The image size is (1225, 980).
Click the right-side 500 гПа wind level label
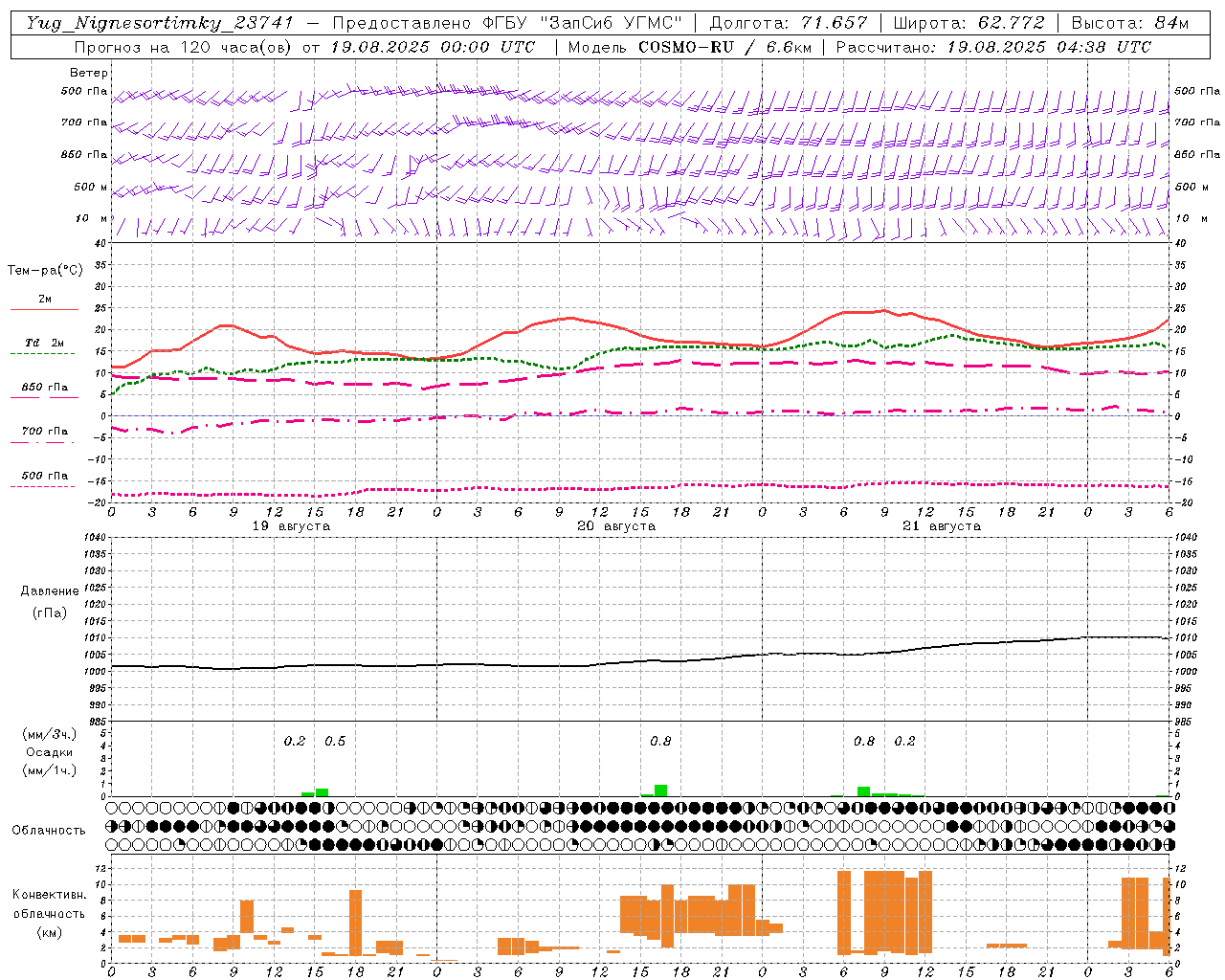point(1197,91)
